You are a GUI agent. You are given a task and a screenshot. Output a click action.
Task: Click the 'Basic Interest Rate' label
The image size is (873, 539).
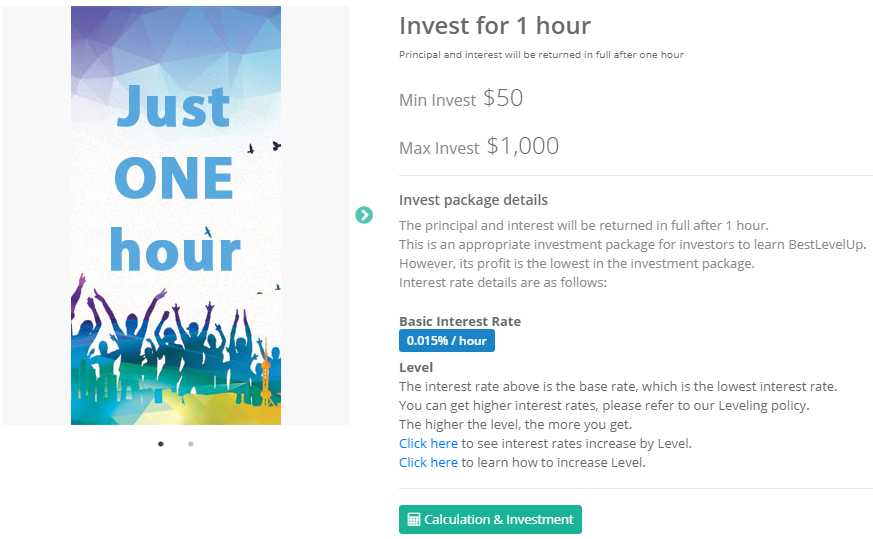(459, 321)
